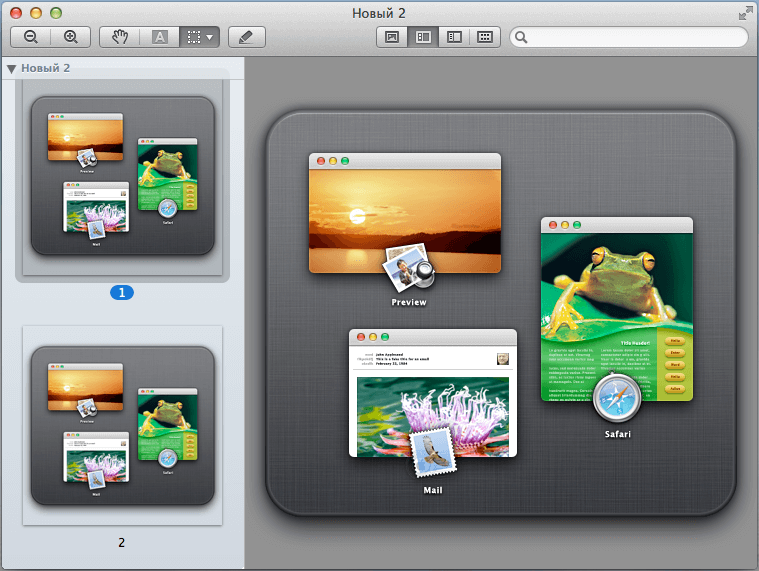Enter full screen with the corner arrows
This screenshot has height=571, width=759.
[745, 14]
